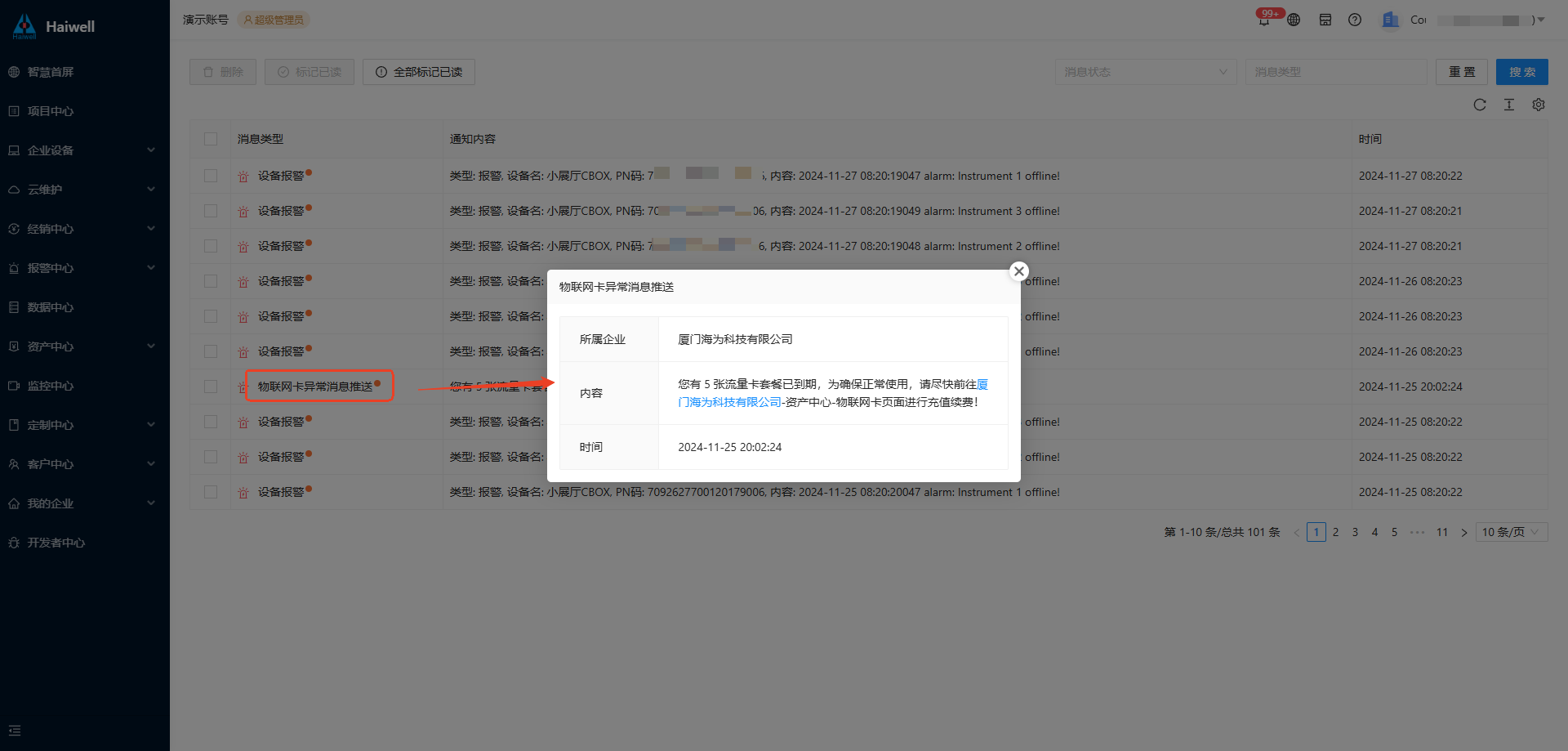The image size is (1568, 751).
Task: Click the 标记已读 button
Action: click(310, 72)
